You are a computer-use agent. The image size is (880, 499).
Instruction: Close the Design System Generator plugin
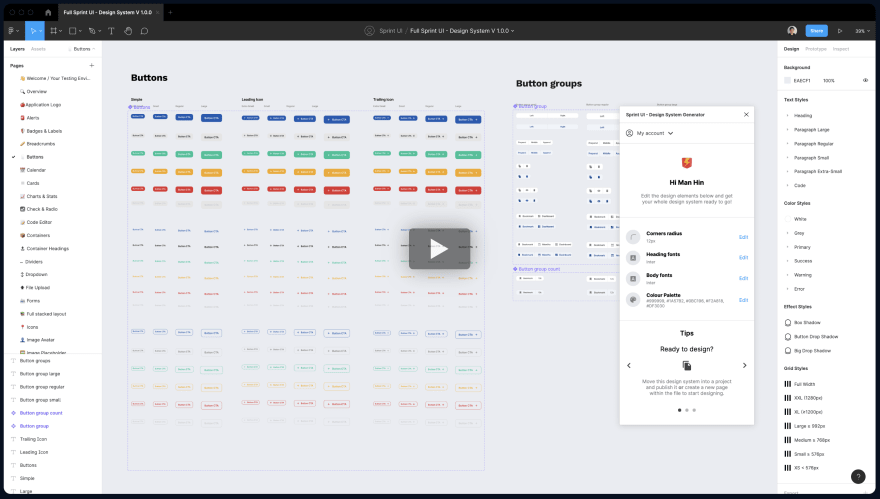[746, 115]
